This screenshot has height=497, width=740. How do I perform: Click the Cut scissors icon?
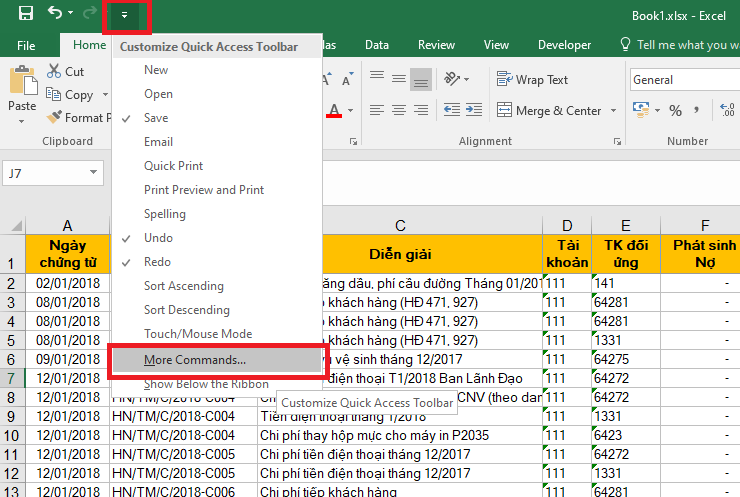54,71
